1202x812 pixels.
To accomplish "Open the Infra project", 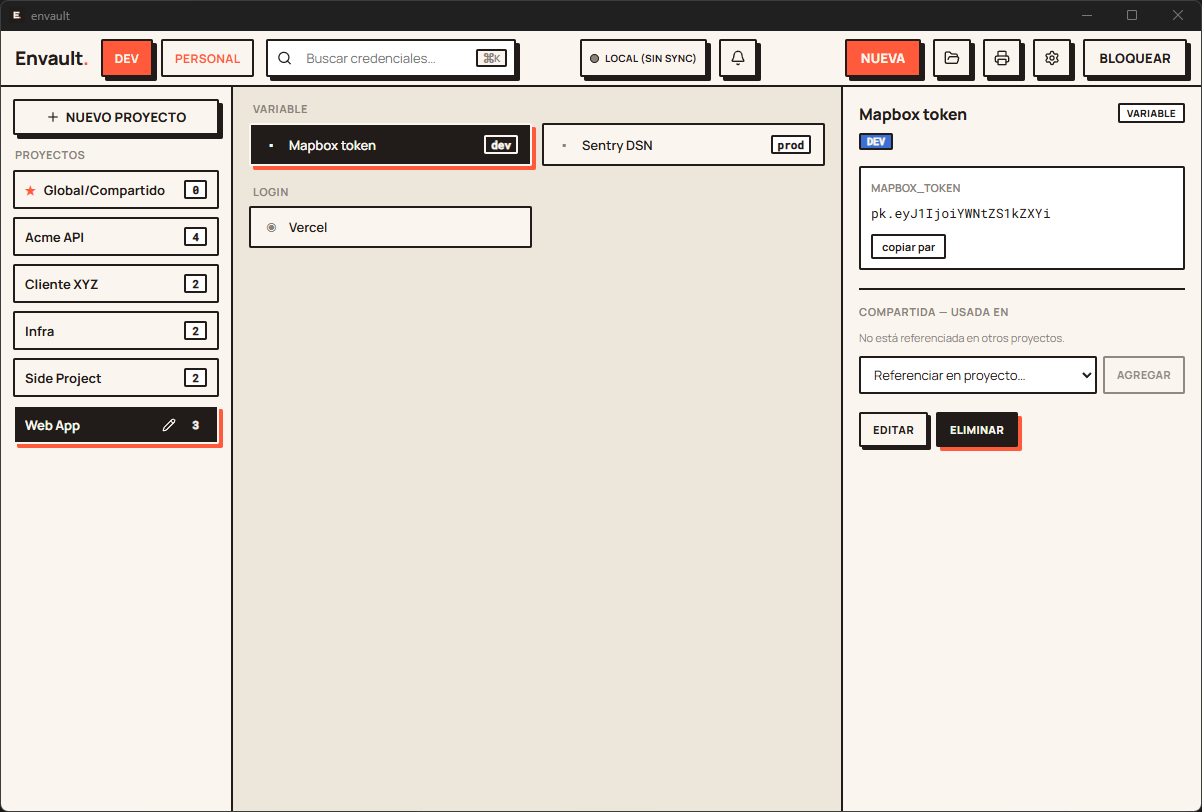I will [116, 331].
